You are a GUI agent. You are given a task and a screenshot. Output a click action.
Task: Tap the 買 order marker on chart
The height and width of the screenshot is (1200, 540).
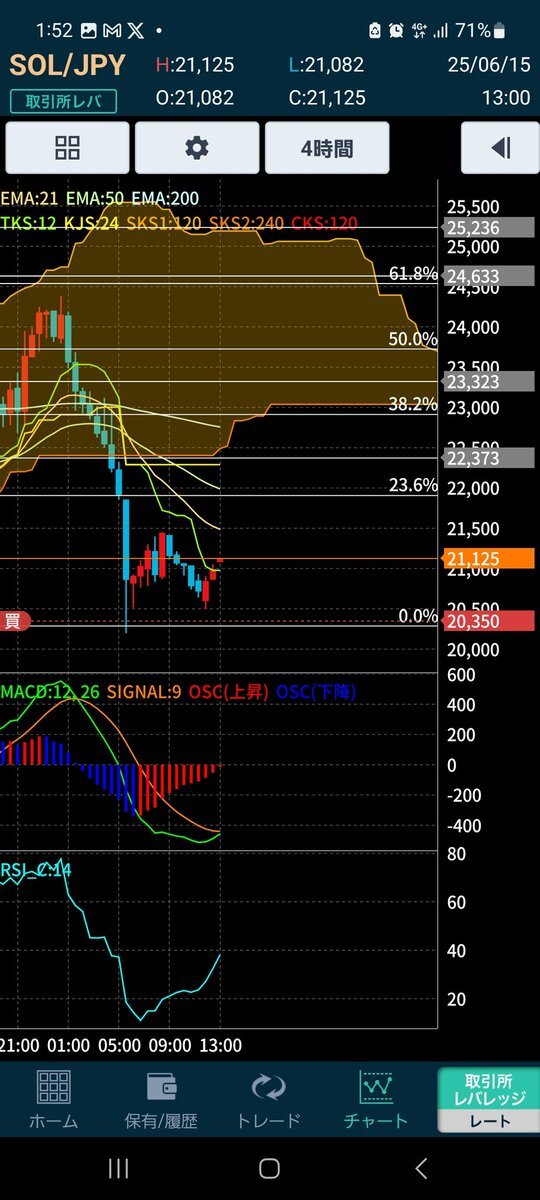tap(14, 621)
